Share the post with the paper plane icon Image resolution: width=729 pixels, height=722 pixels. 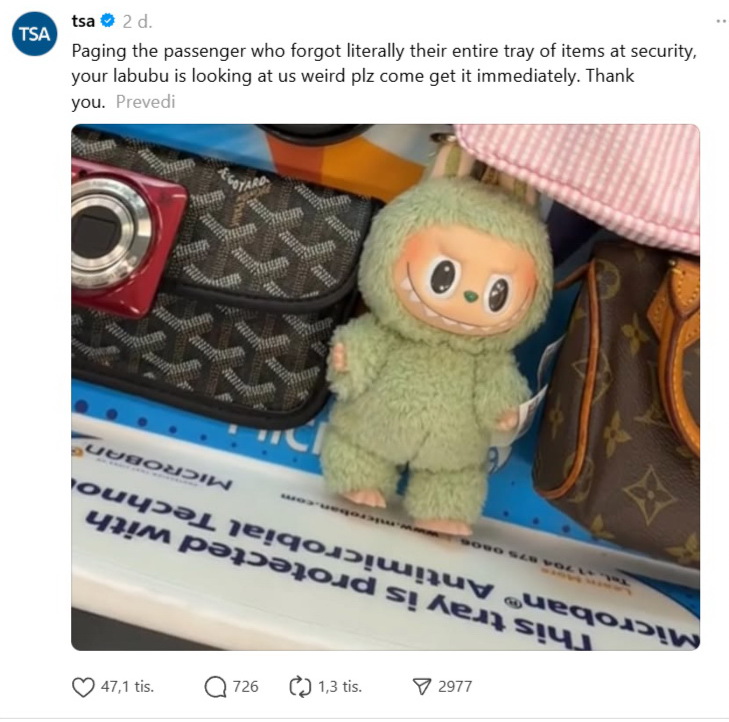[x=422, y=687]
